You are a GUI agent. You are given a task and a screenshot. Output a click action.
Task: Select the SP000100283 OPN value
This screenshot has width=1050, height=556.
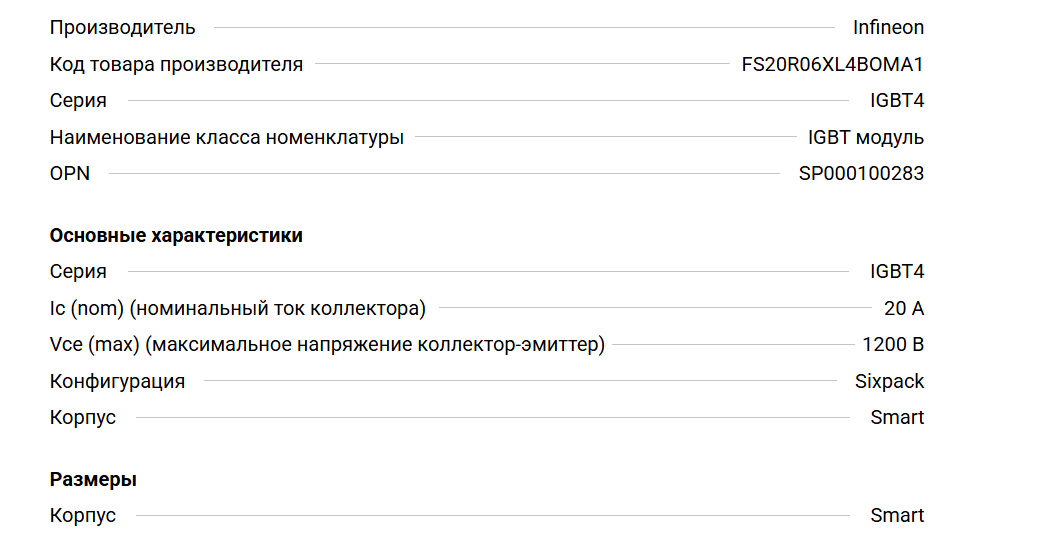tap(861, 174)
